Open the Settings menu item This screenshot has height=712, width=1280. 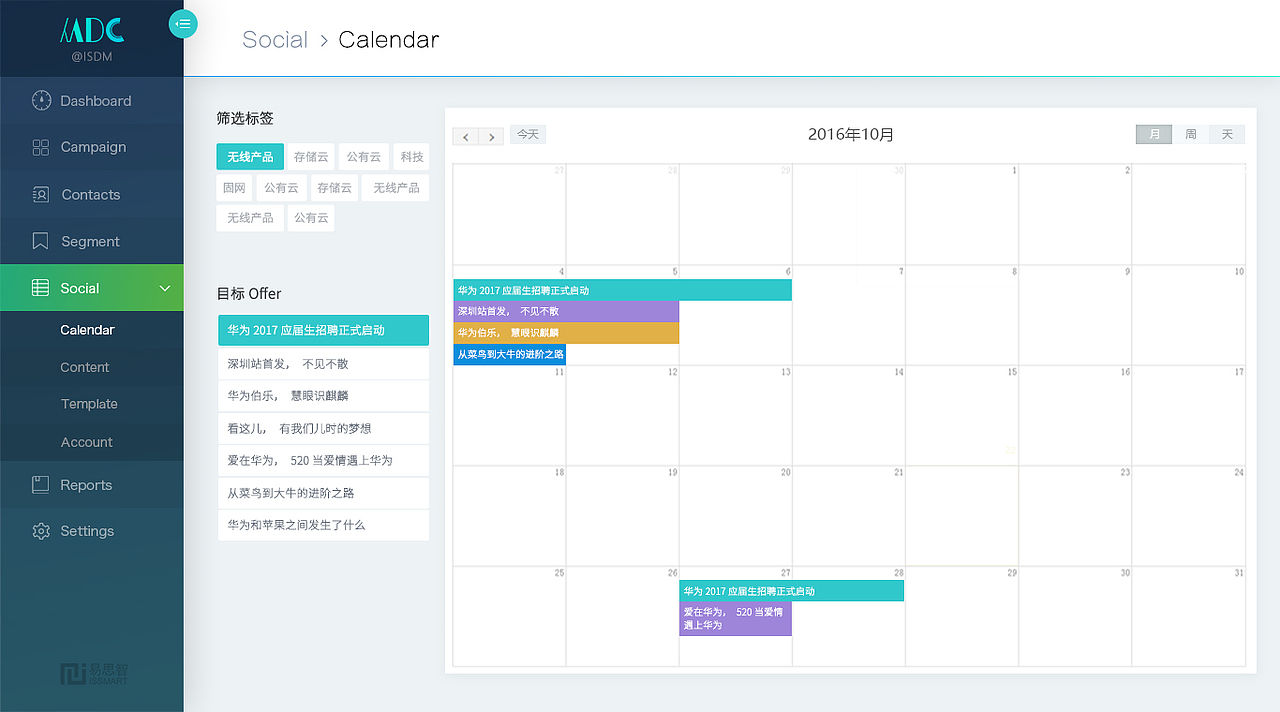92,531
